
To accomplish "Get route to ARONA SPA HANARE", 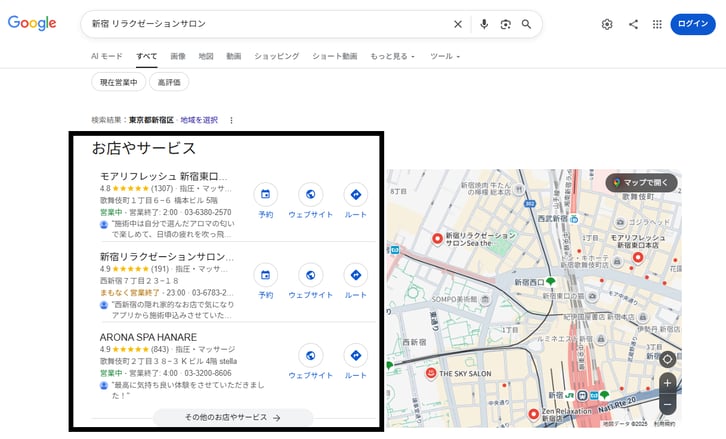I will click(x=356, y=355).
